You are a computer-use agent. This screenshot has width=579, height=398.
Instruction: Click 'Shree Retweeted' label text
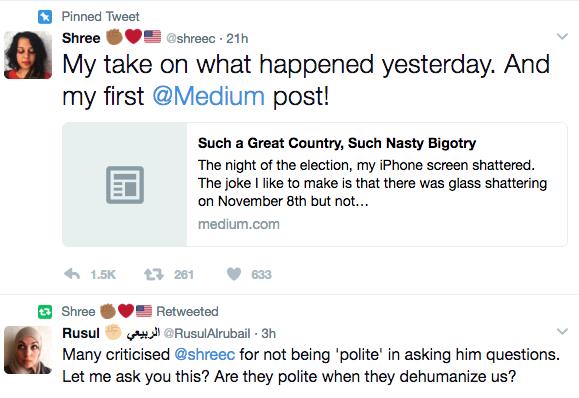(x=140, y=311)
